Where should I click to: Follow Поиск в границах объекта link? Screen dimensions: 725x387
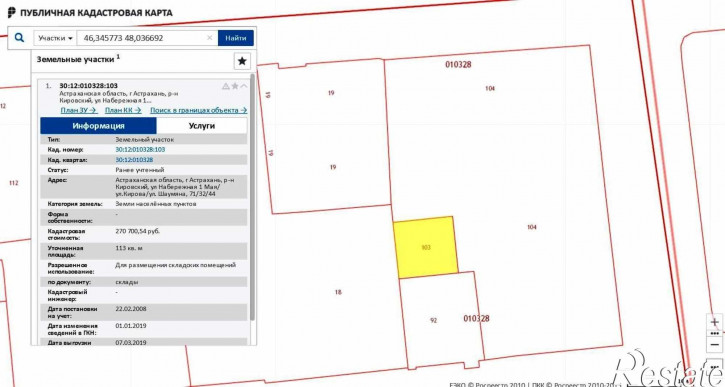coord(198,110)
